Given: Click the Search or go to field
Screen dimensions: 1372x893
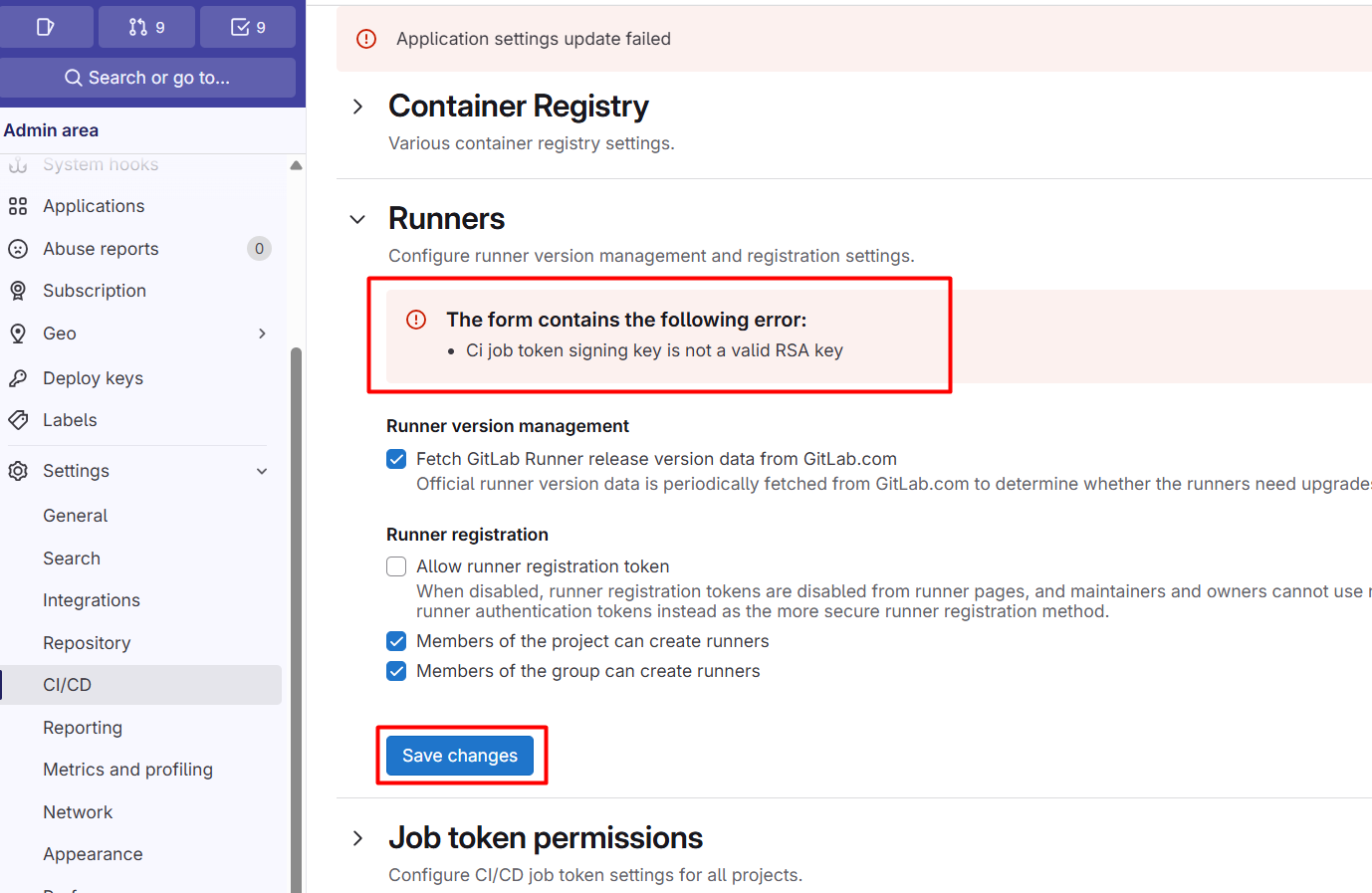Looking at the screenshot, I should 149,78.
